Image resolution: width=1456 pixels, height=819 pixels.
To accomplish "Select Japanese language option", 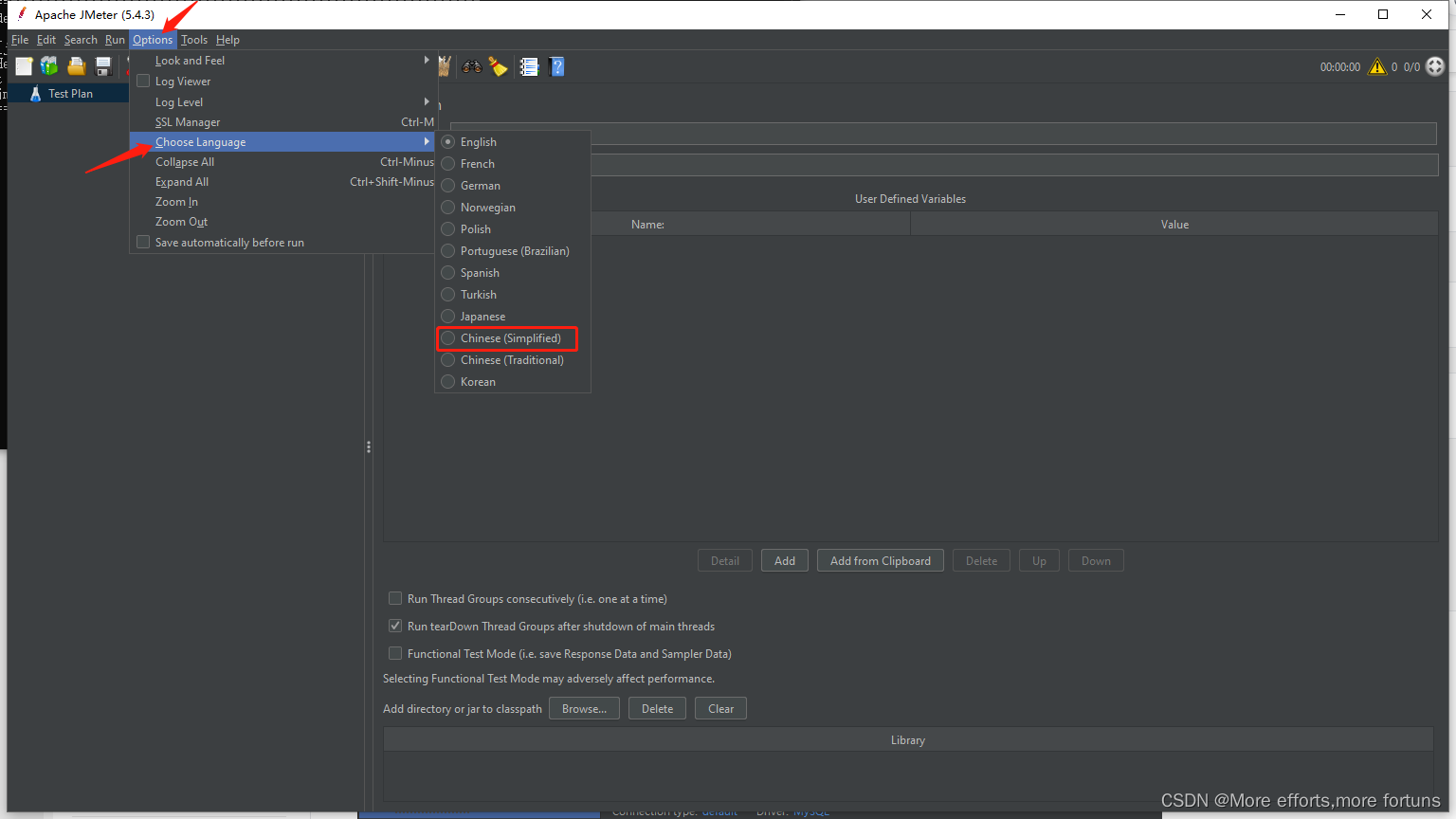I will pyautogui.click(x=513, y=316).
